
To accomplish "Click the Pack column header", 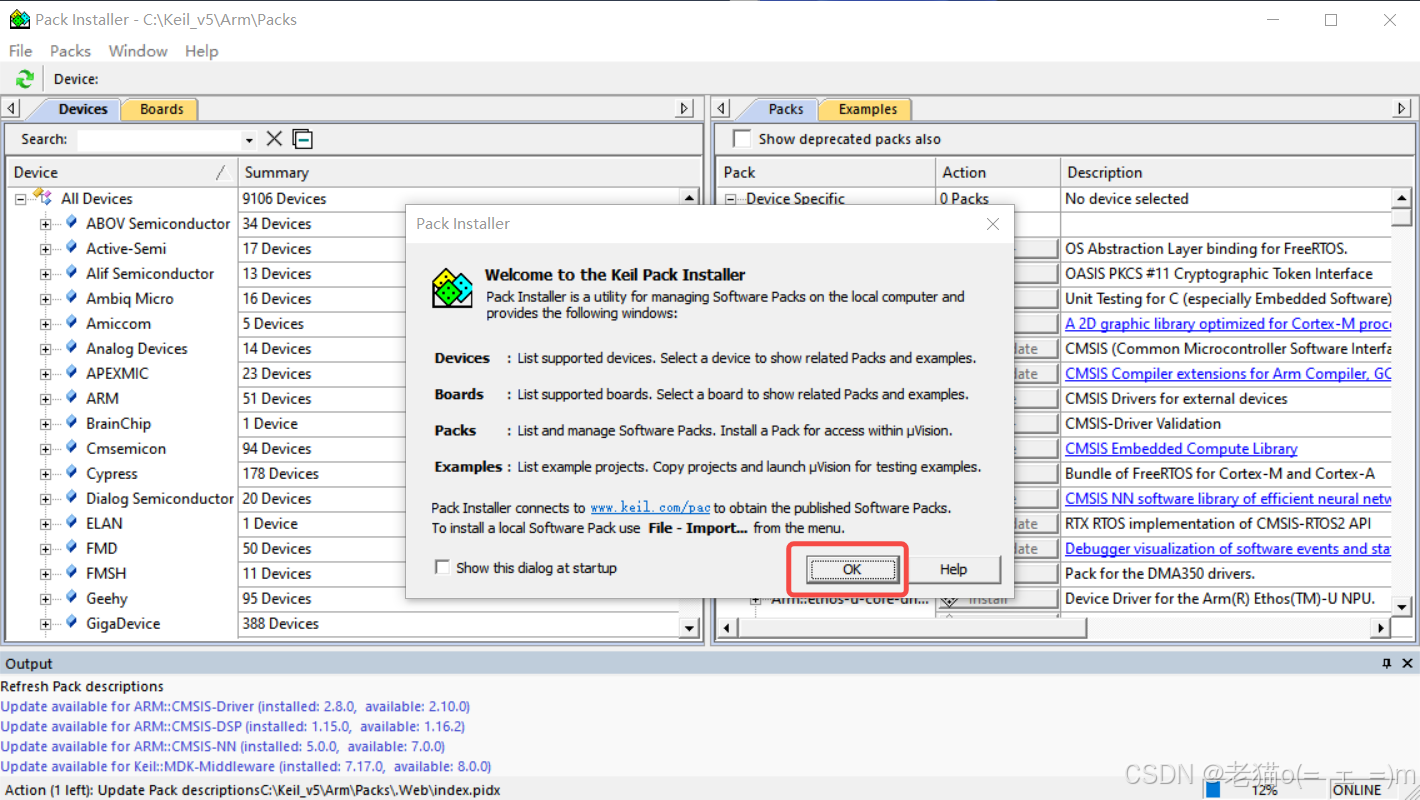I will click(826, 172).
